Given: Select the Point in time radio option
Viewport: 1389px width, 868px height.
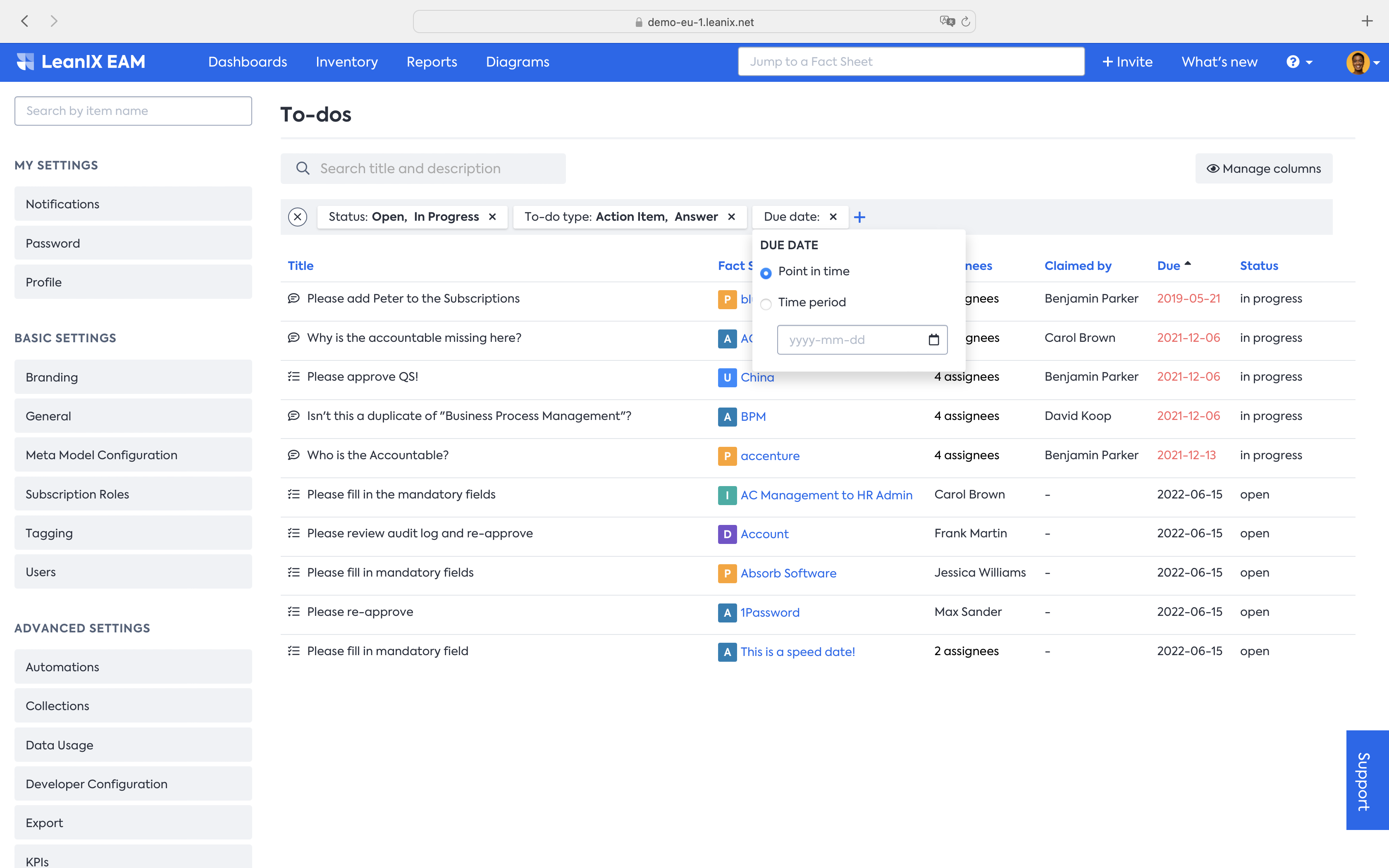Looking at the screenshot, I should tap(766, 273).
